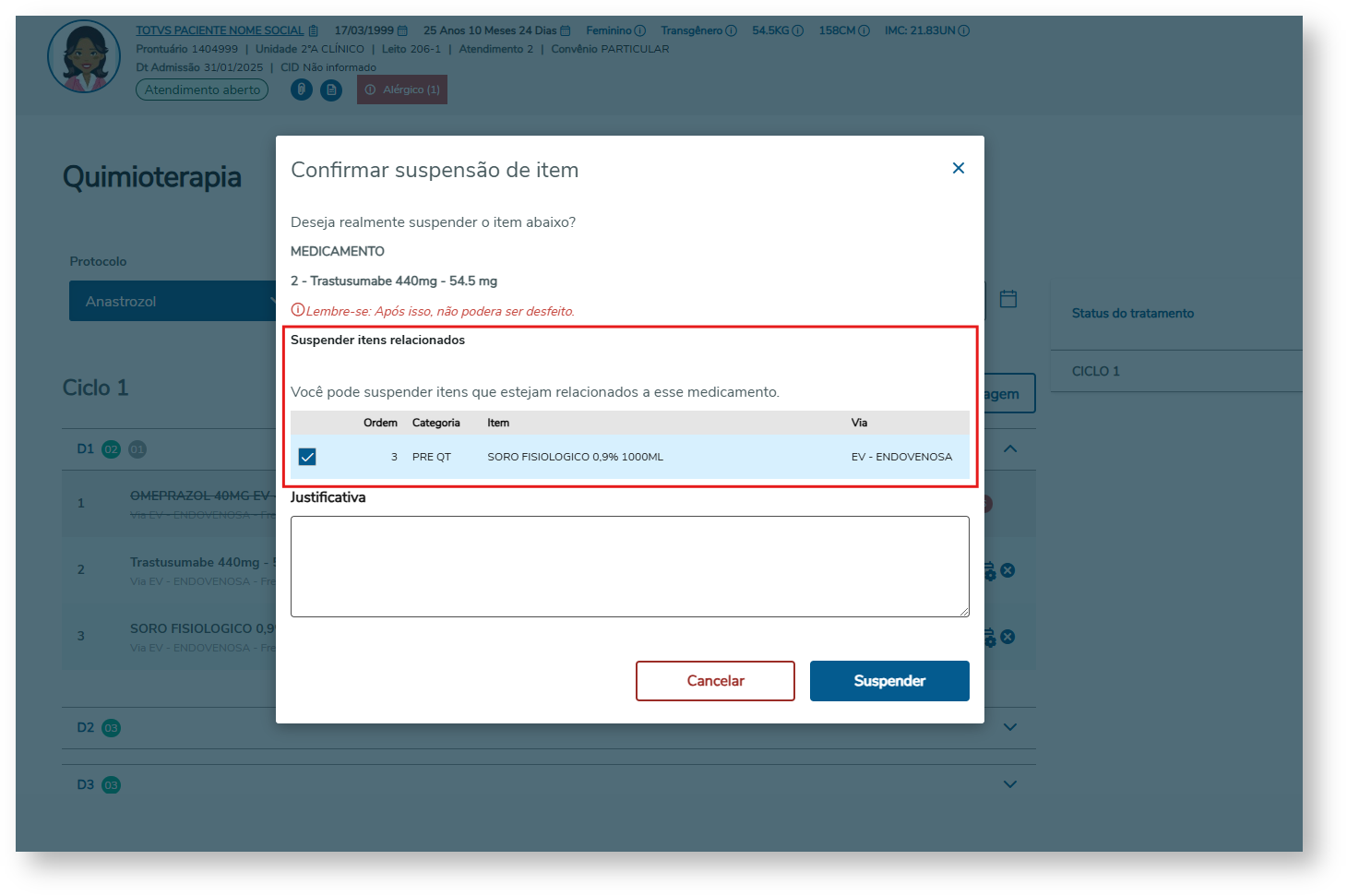Click the gray 01 badge next to D1
Image resolution: width=1347 pixels, height=896 pixels.
pyautogui.click(x=137, y=449)
